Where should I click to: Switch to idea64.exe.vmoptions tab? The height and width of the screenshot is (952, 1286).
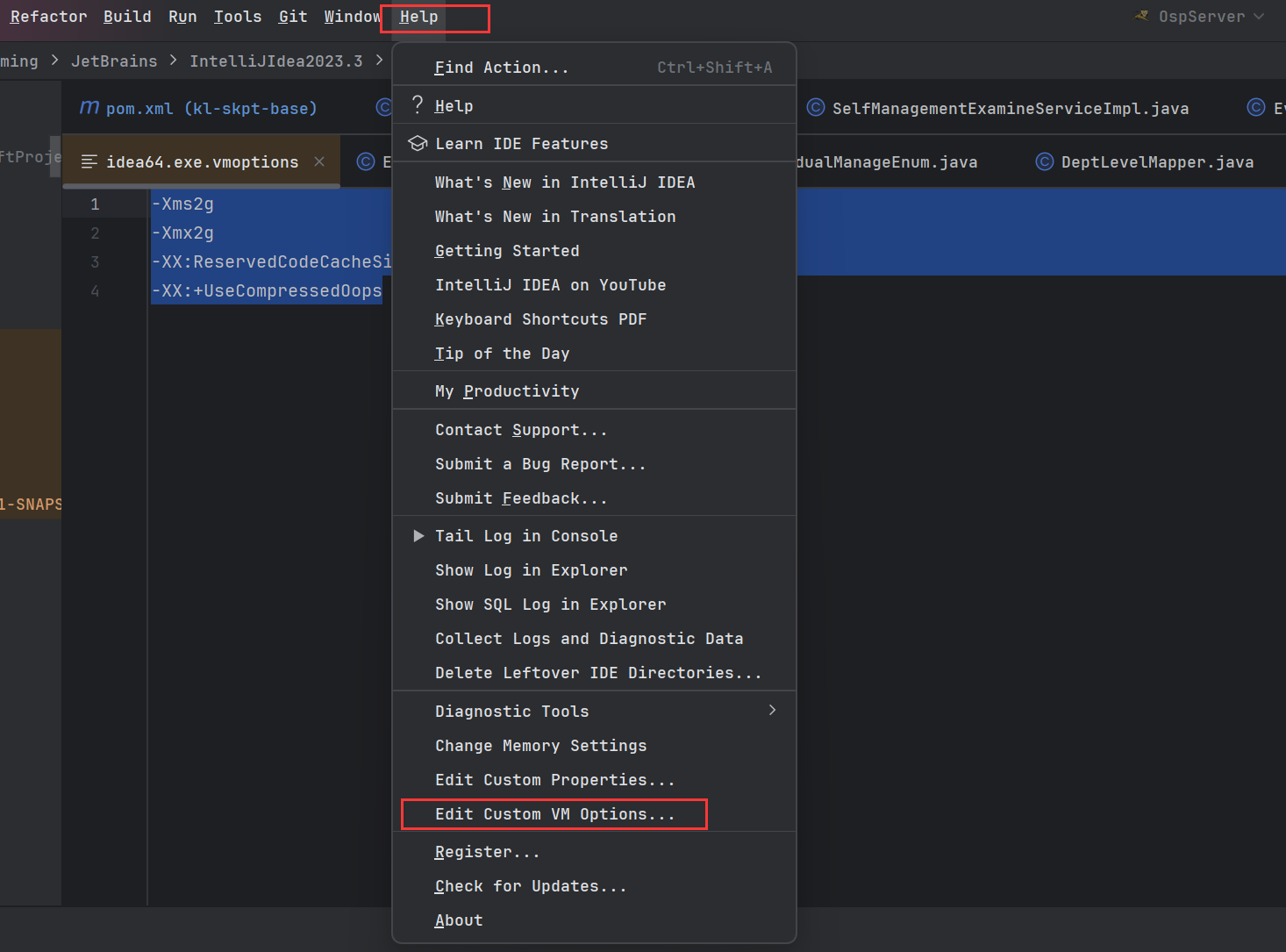tap(202, 162)
